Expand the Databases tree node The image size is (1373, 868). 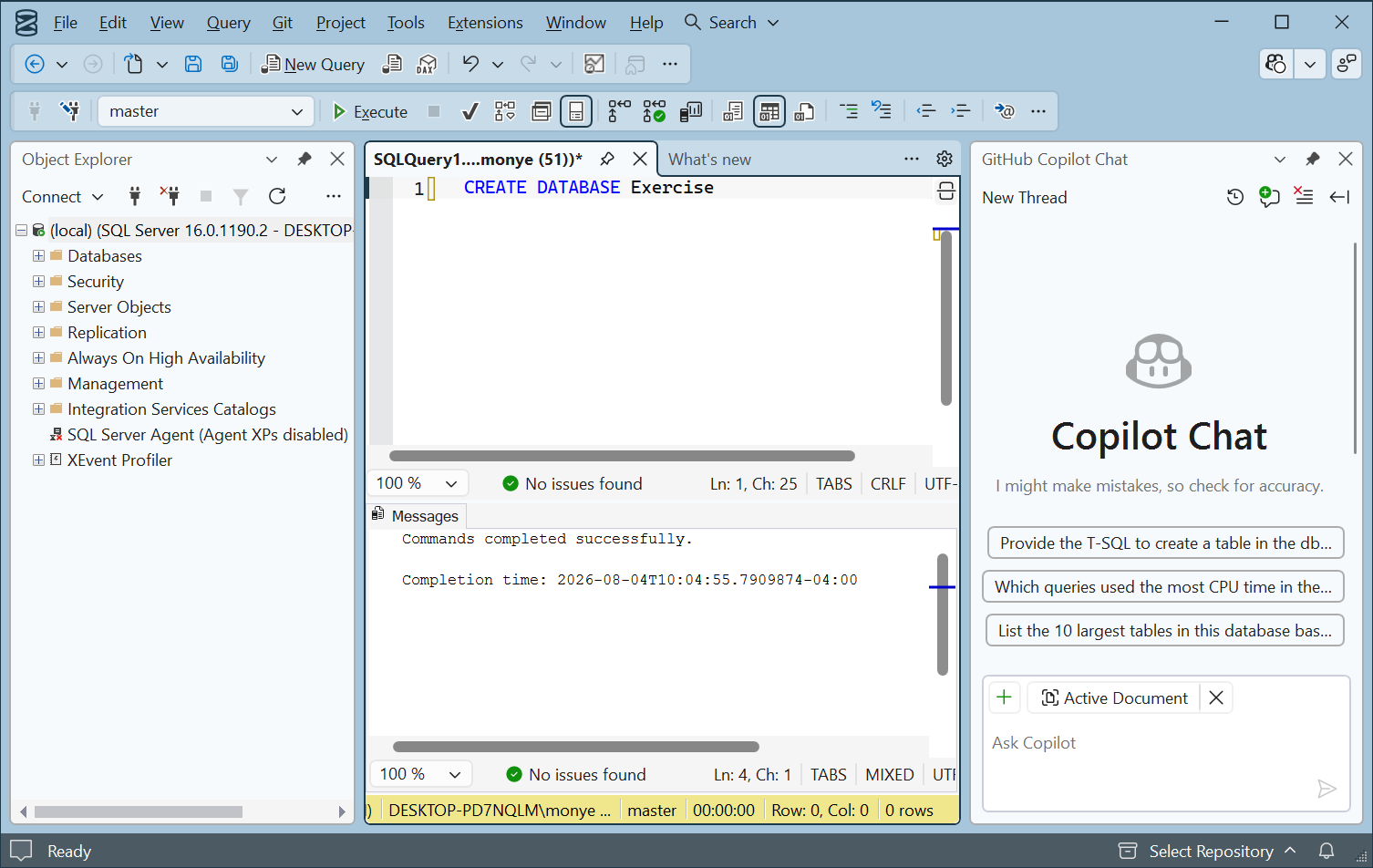click(x=38, y=256)
